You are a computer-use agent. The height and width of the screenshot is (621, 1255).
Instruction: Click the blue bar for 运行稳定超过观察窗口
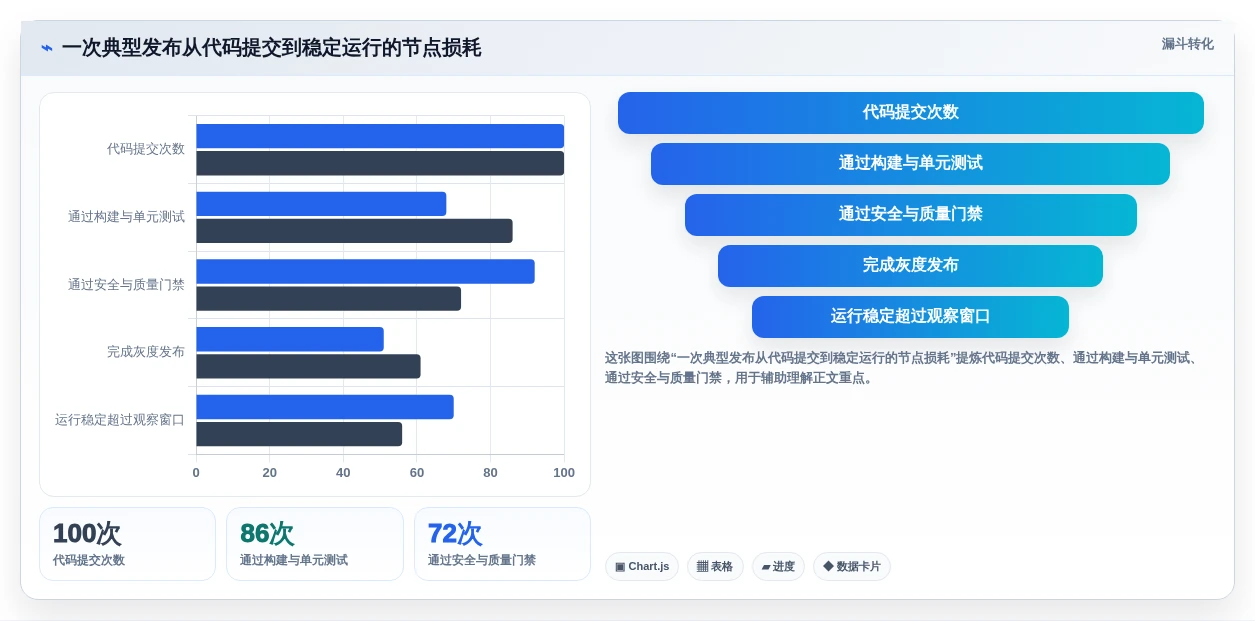pyautogui.click(x=325, y=407)
